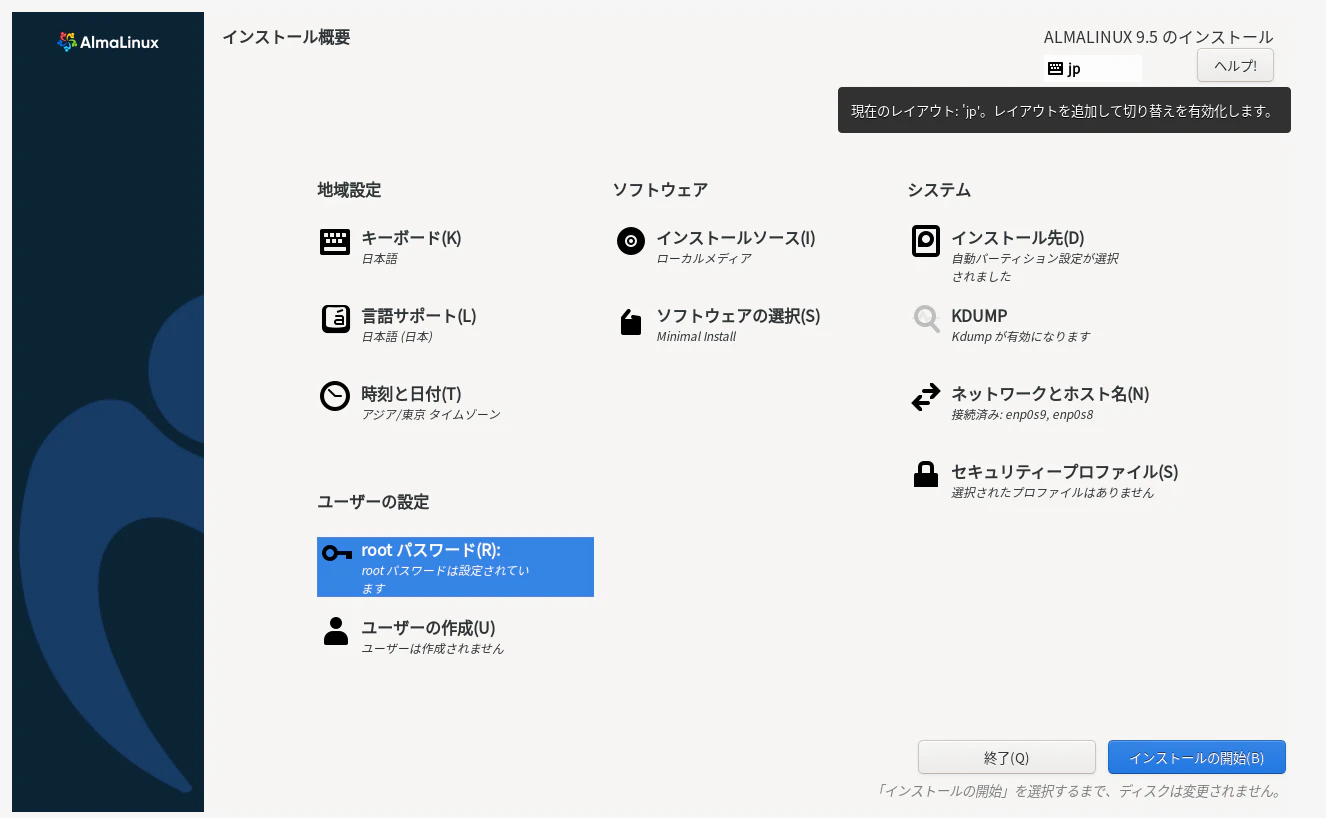Click the disc icon for installation source
The height and width of the screenshot is (818, 1326).
631,241
